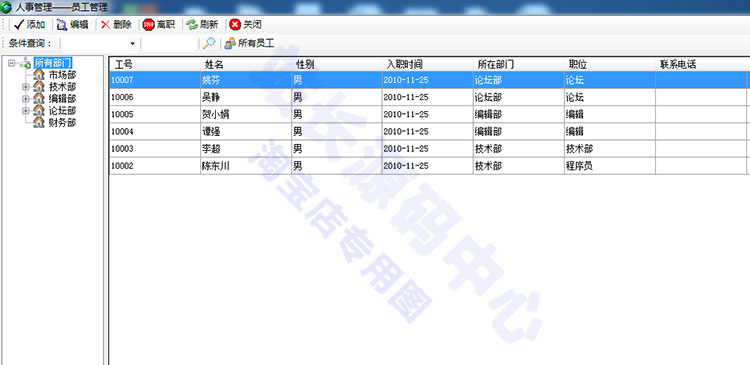750x365 pixels.
Task: Select the row with 工号 10002
Action: (430, 166)
